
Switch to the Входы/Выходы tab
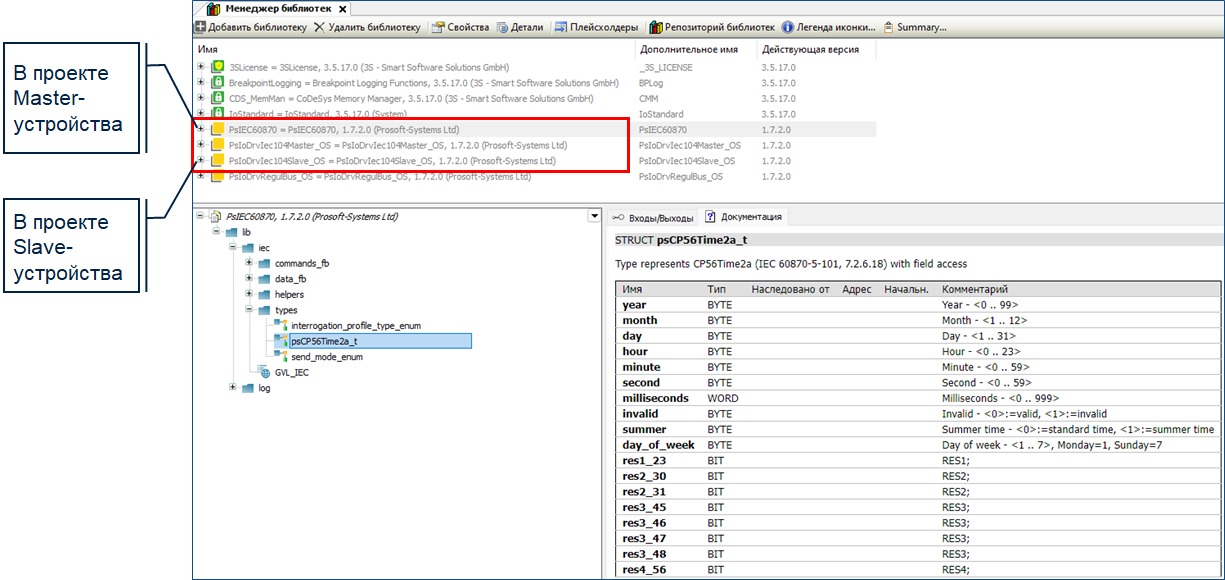tap(654, 217)
